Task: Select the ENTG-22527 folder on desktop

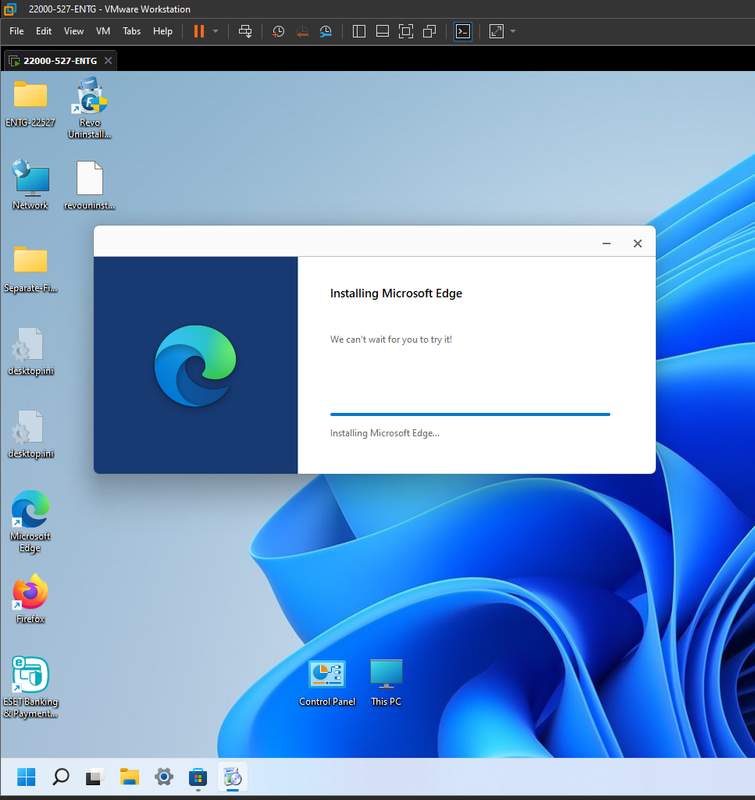Action: pos(30,103)
